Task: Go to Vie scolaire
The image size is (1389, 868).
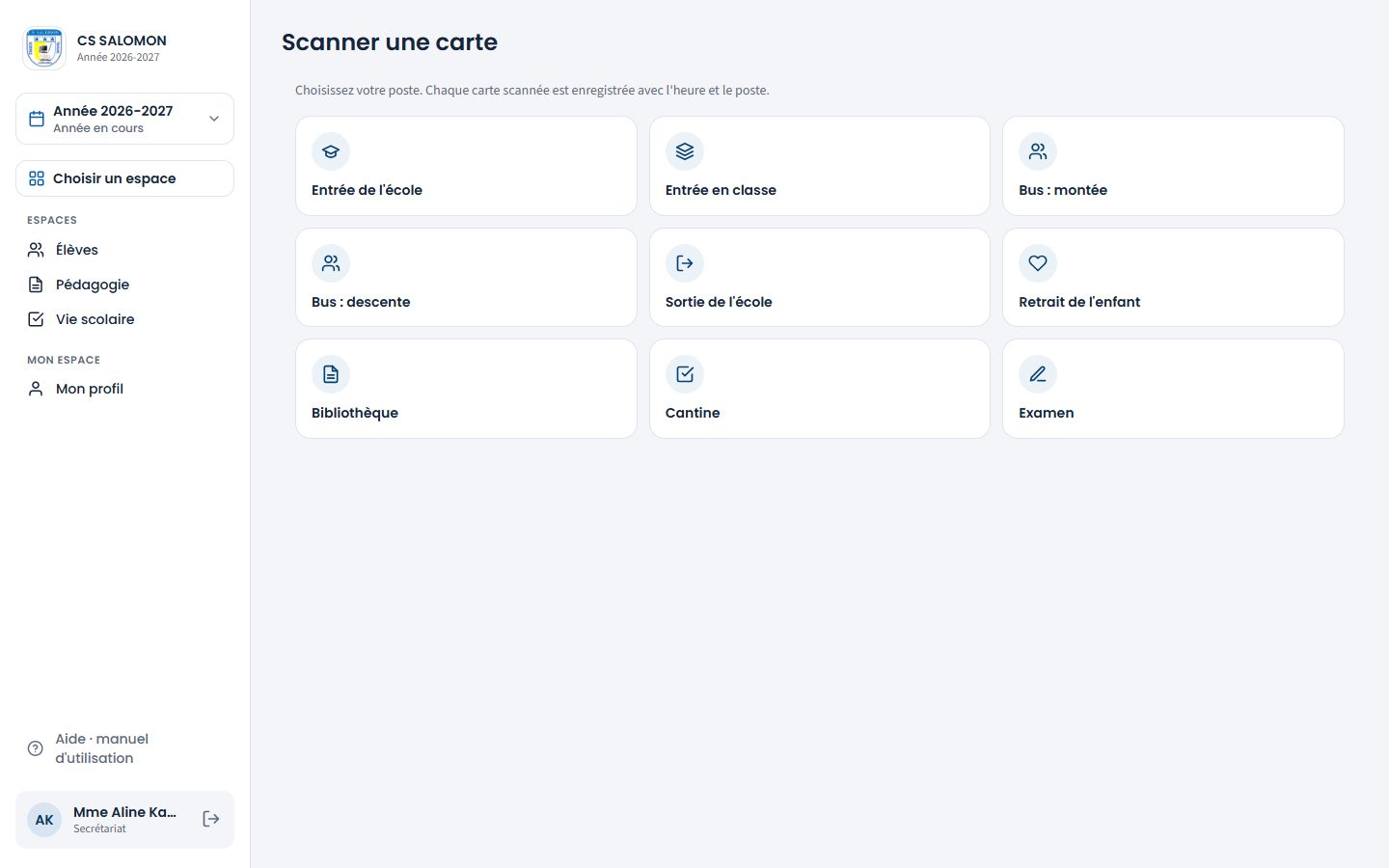Action: 124,319
